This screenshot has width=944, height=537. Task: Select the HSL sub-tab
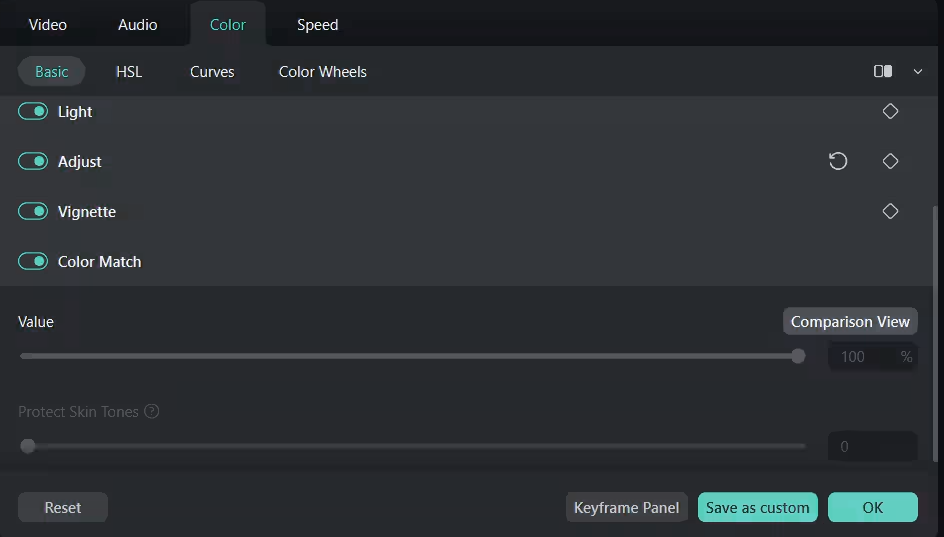(129, 72)
